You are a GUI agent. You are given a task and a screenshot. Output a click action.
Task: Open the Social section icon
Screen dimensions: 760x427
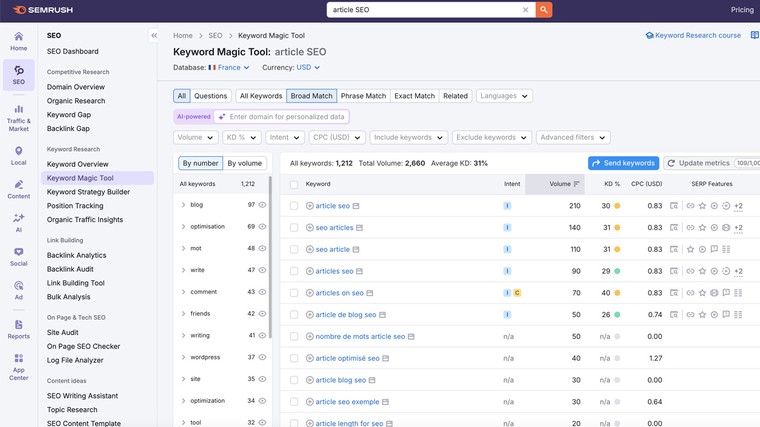tap(18, 257)
